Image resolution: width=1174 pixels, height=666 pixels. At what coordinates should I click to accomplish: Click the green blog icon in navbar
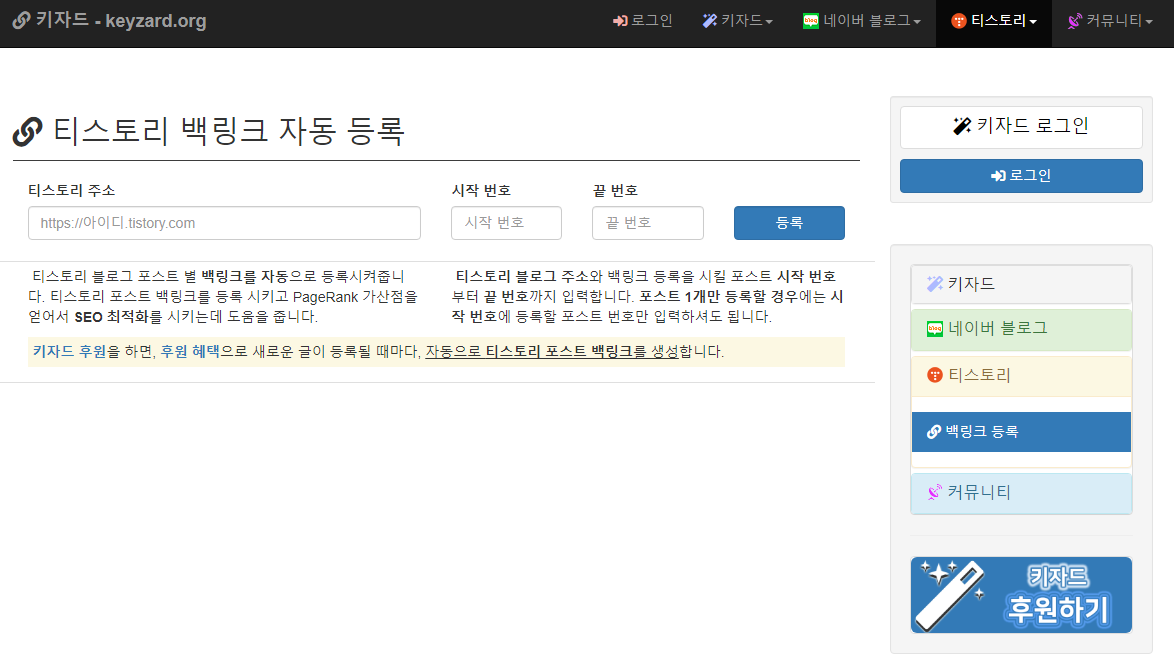coord(810,21)
